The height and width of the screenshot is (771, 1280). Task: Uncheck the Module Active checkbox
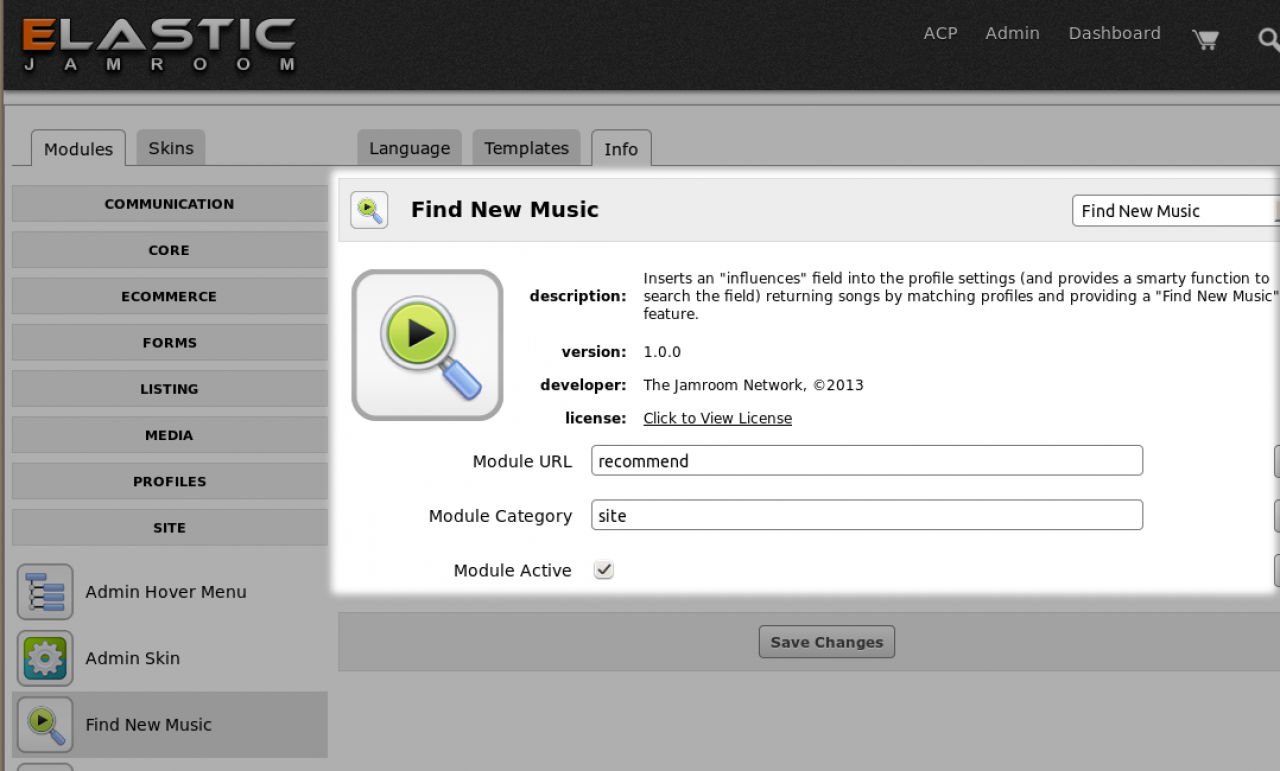point(603,570)
